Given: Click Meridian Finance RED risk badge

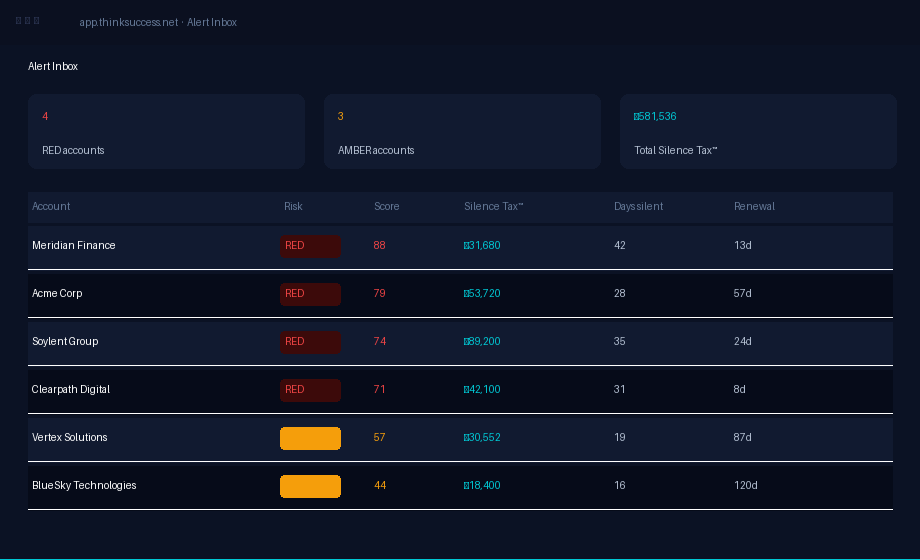Looking at the screenshot, I should tap(310, 247).
